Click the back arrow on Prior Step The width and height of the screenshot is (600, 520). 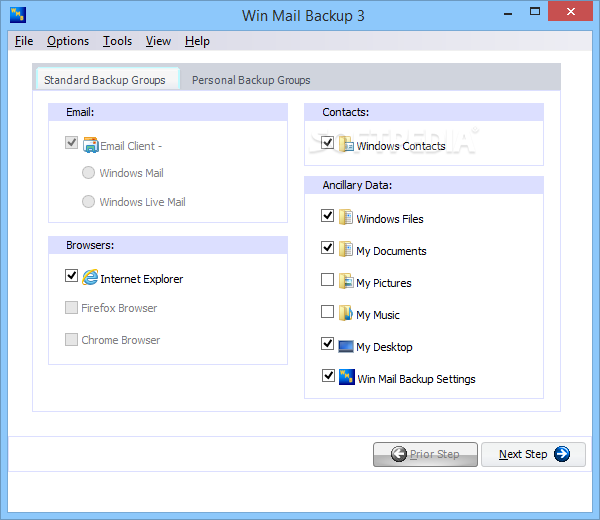399,454
